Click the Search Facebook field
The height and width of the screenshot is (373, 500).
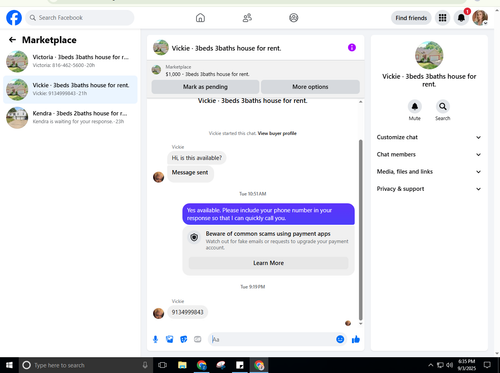80,18
